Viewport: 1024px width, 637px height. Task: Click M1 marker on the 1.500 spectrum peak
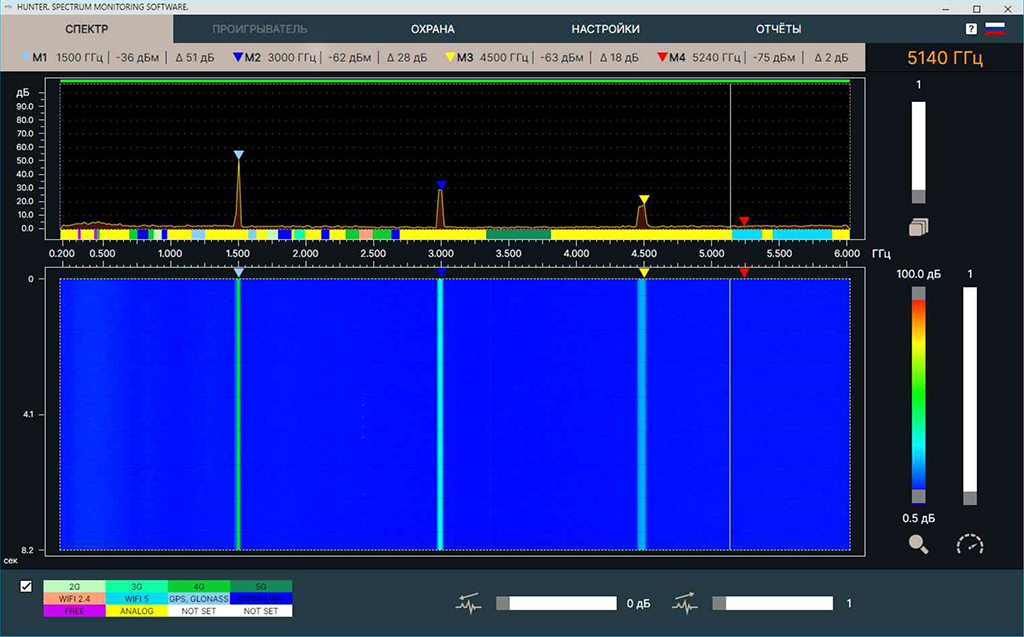(x=238, y=155)
